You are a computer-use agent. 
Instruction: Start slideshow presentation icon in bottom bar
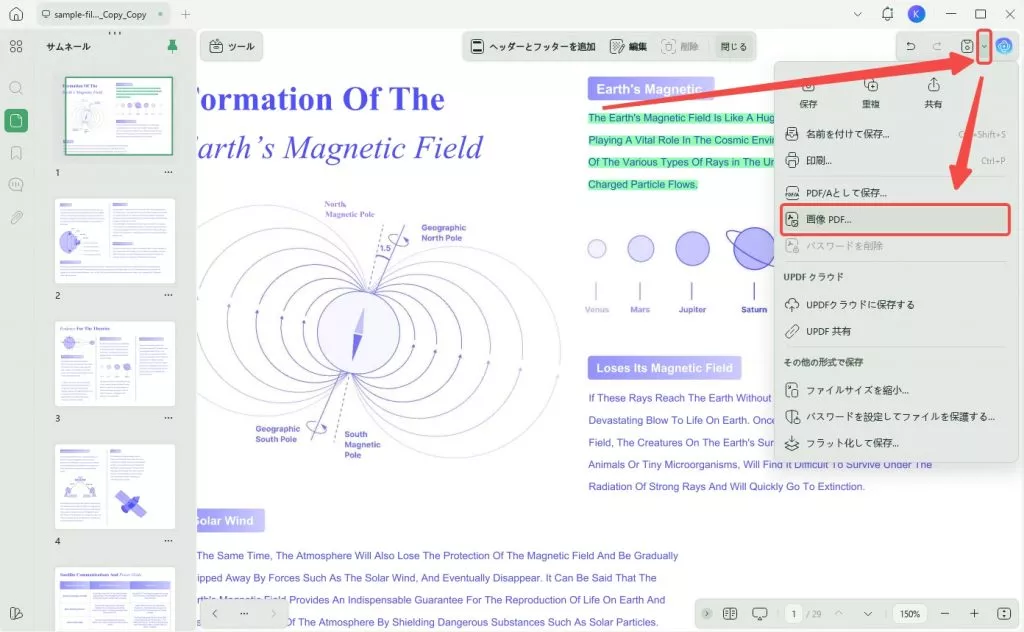(x=760, y=614)
